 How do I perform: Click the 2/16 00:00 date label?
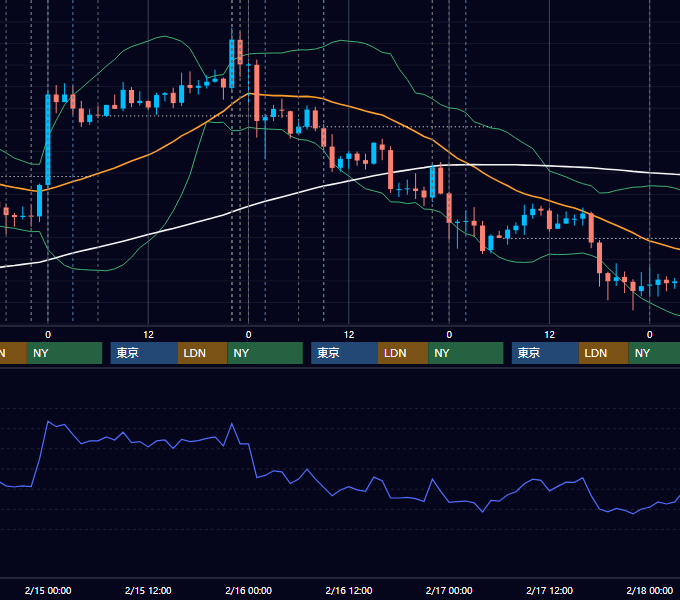tap(248, 590)
